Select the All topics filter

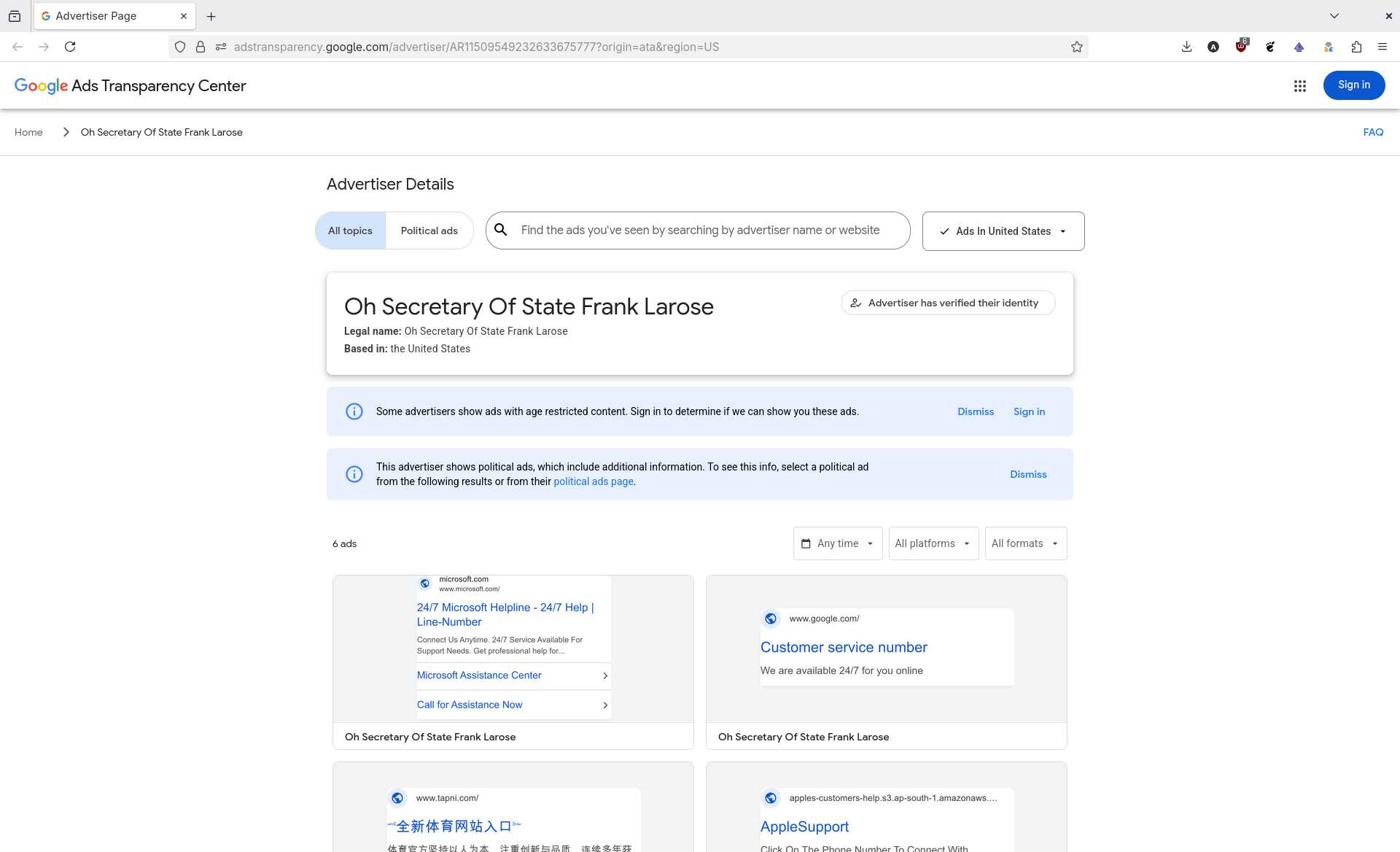pyautogui.click(x=350, y=231)
